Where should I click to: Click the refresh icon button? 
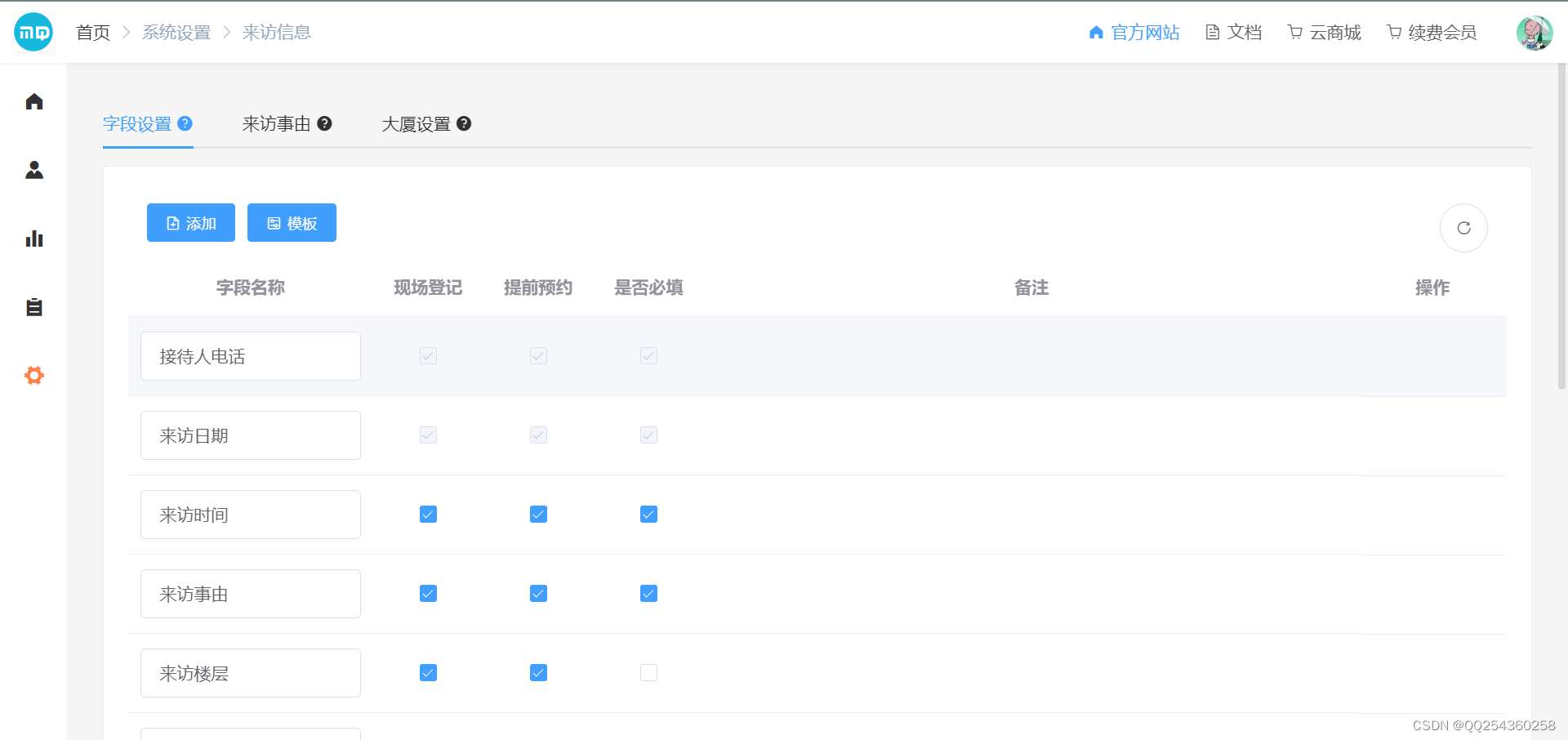click(x=1463, y=228)
